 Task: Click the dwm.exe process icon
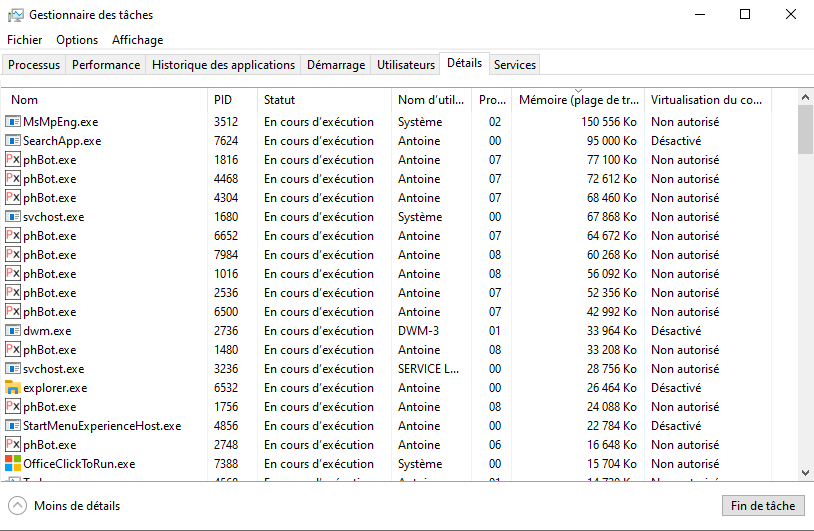click(x=13, y=331)
